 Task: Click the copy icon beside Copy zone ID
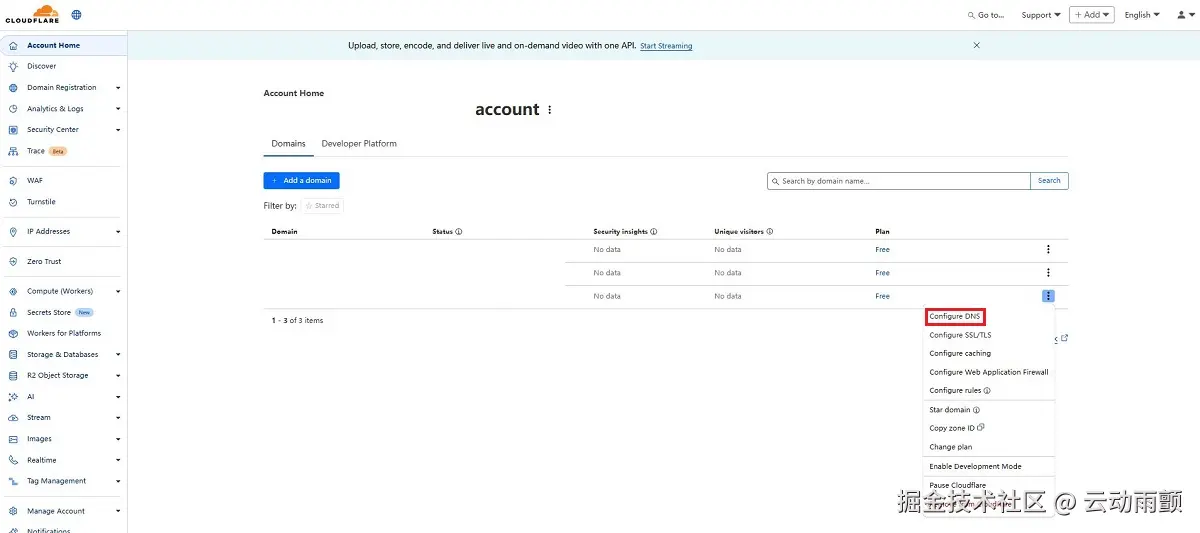pyautogui.click(x=981, y=428)
